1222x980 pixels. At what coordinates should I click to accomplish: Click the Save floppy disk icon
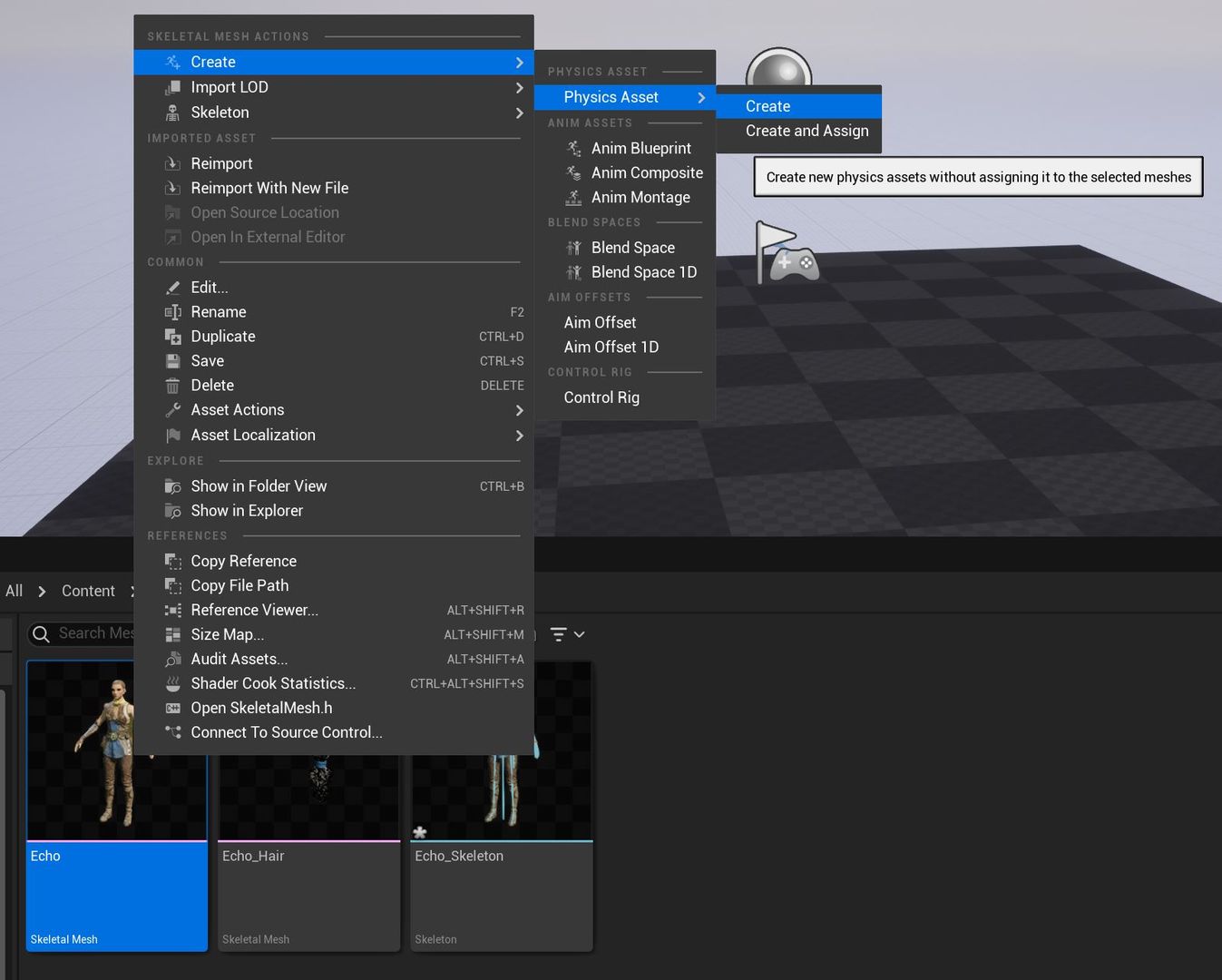tap(172, 360)
